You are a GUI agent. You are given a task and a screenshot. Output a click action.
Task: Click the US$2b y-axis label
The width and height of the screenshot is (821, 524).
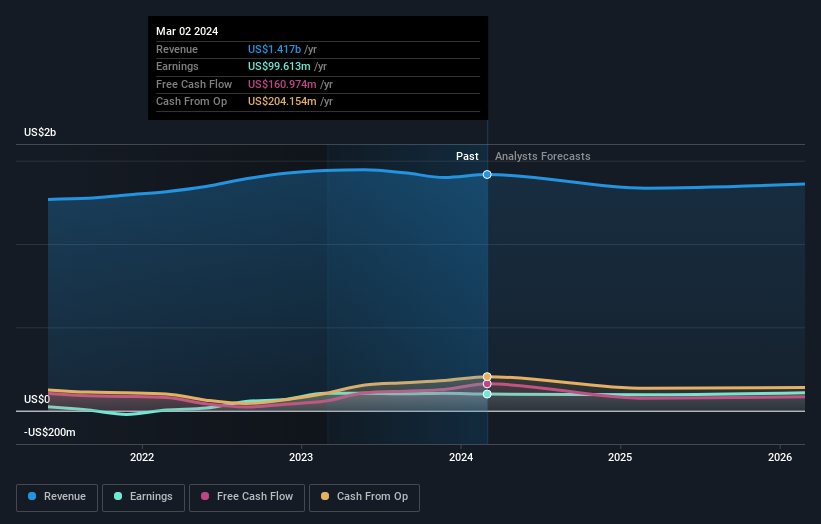pos(40,132)
